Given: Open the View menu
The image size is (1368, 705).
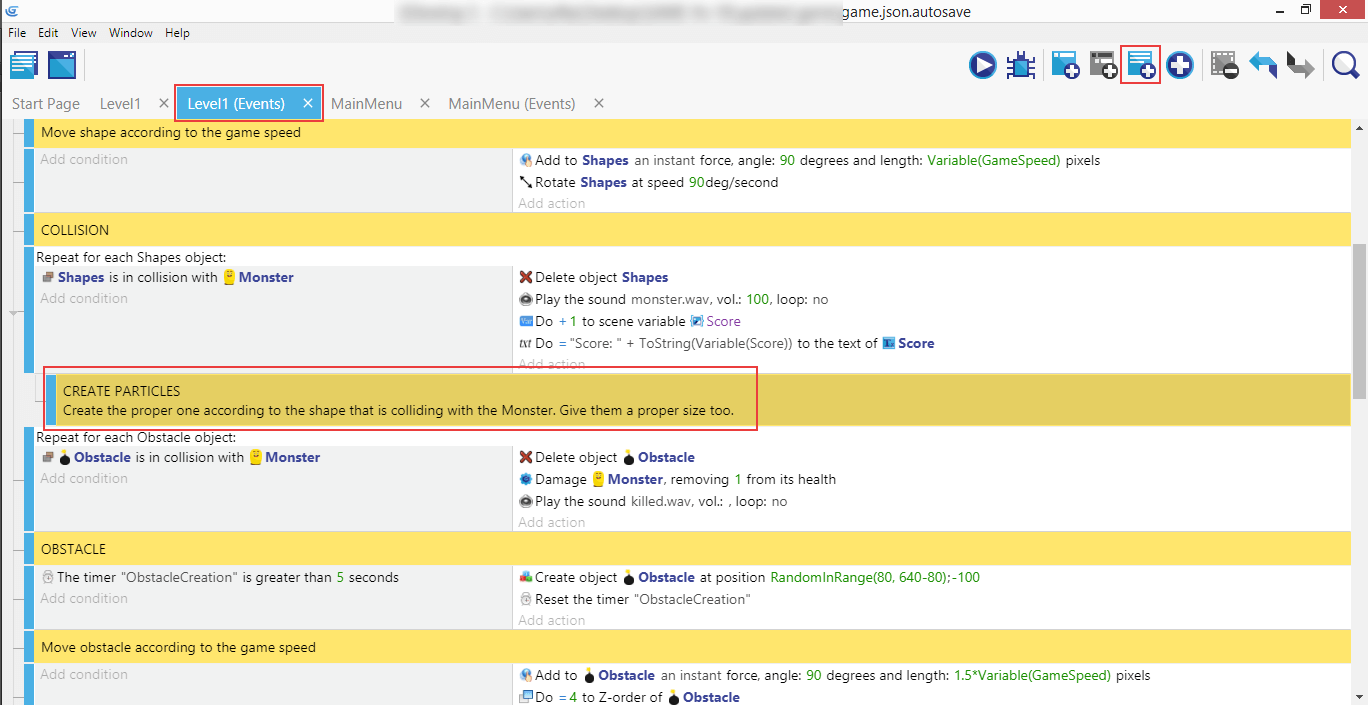Looking at the screenshot, I should (83, 33).
